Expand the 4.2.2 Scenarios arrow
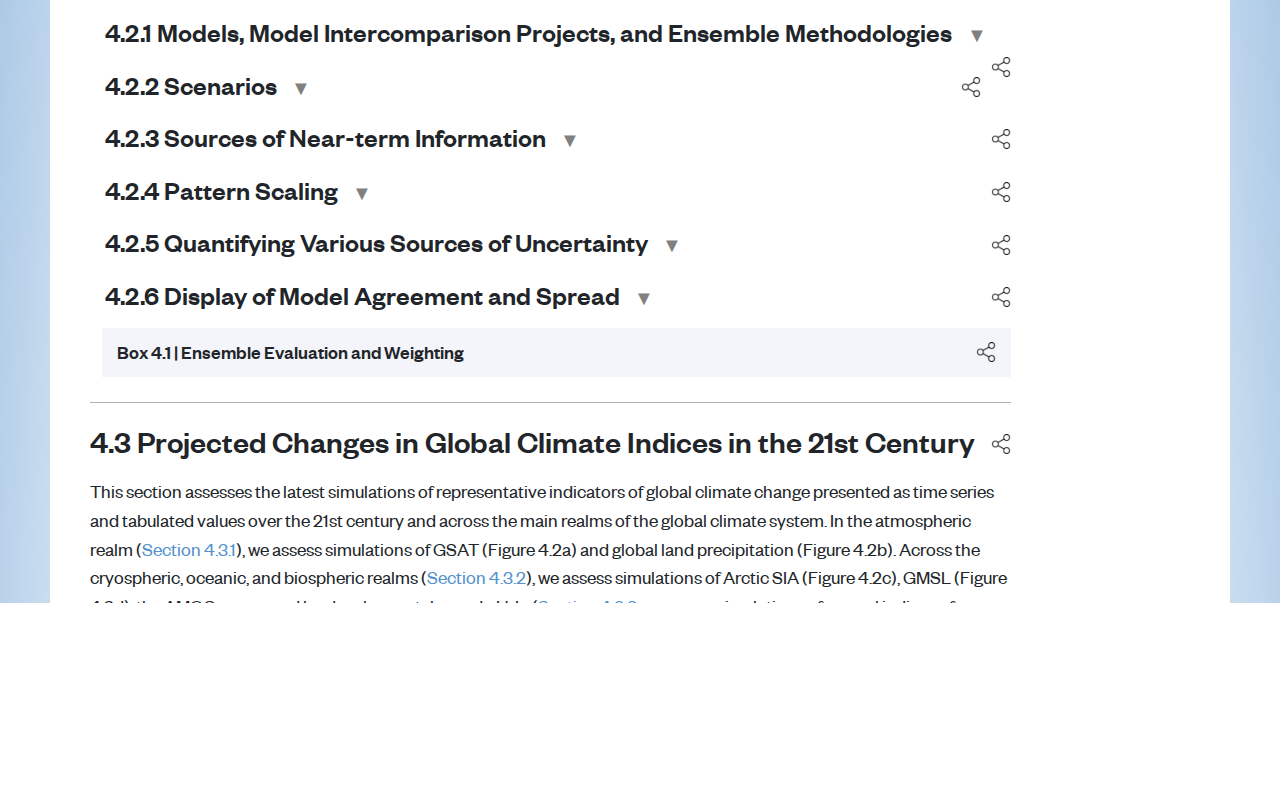Viewport: 1280px width, 800px height. [301, 89]
